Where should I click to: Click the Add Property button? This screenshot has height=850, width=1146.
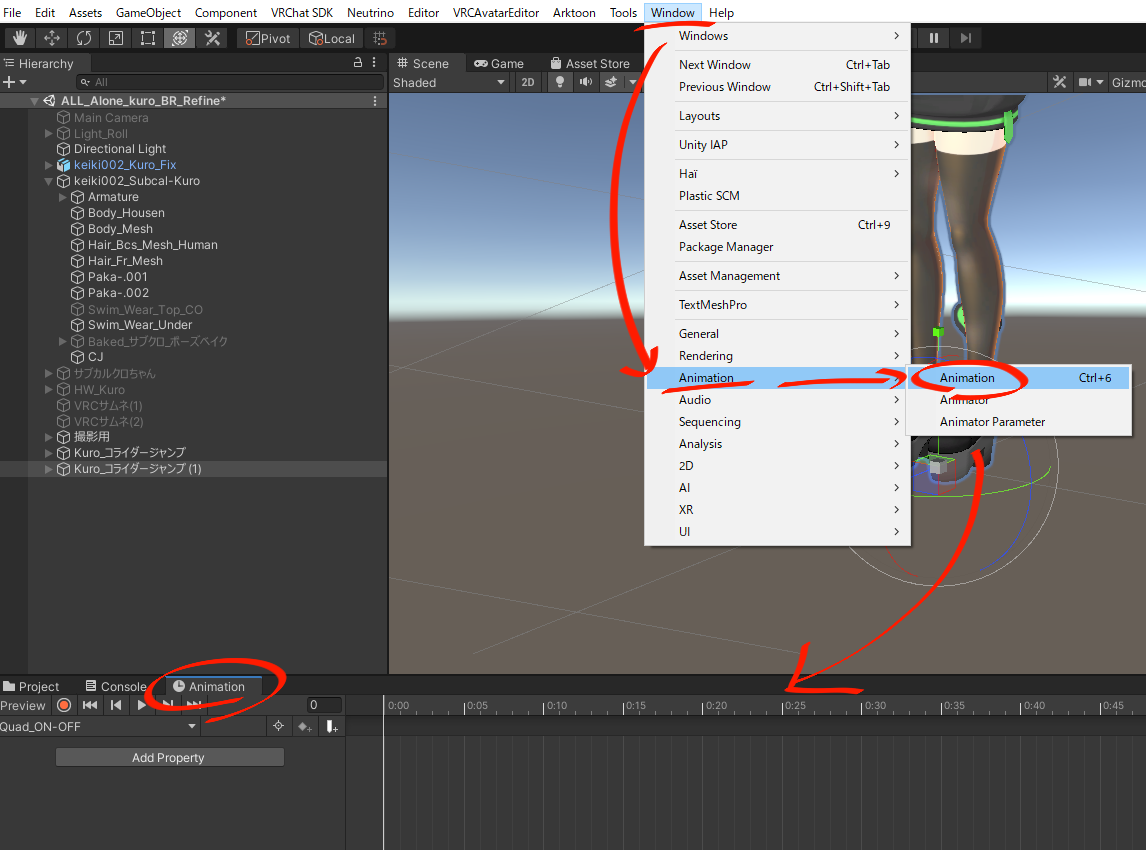point(169,758)
